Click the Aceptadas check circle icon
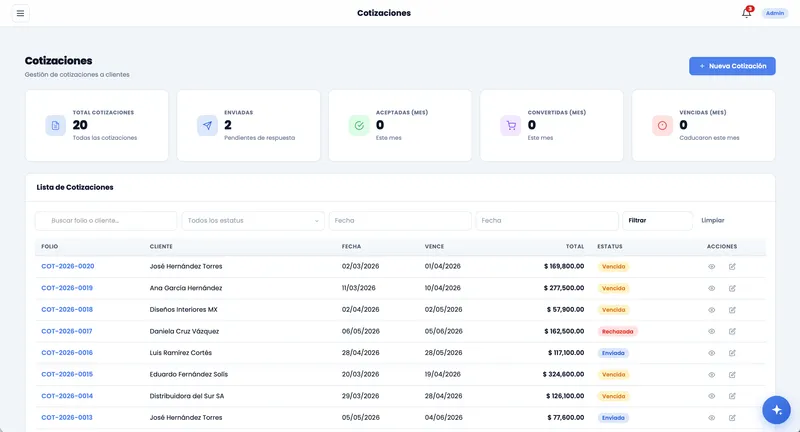The width and height of the screenshot is (800, 432). pos(359,125)
